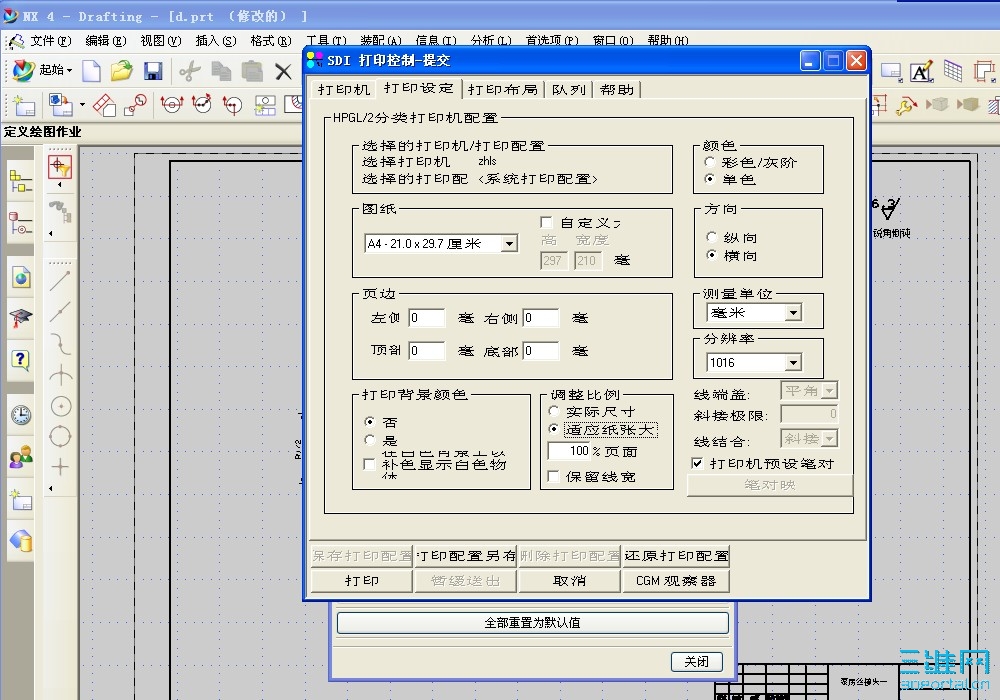The image size is (1000, 700).
Task: Click the wrench with red arrow icon
Action: (906, 105)
